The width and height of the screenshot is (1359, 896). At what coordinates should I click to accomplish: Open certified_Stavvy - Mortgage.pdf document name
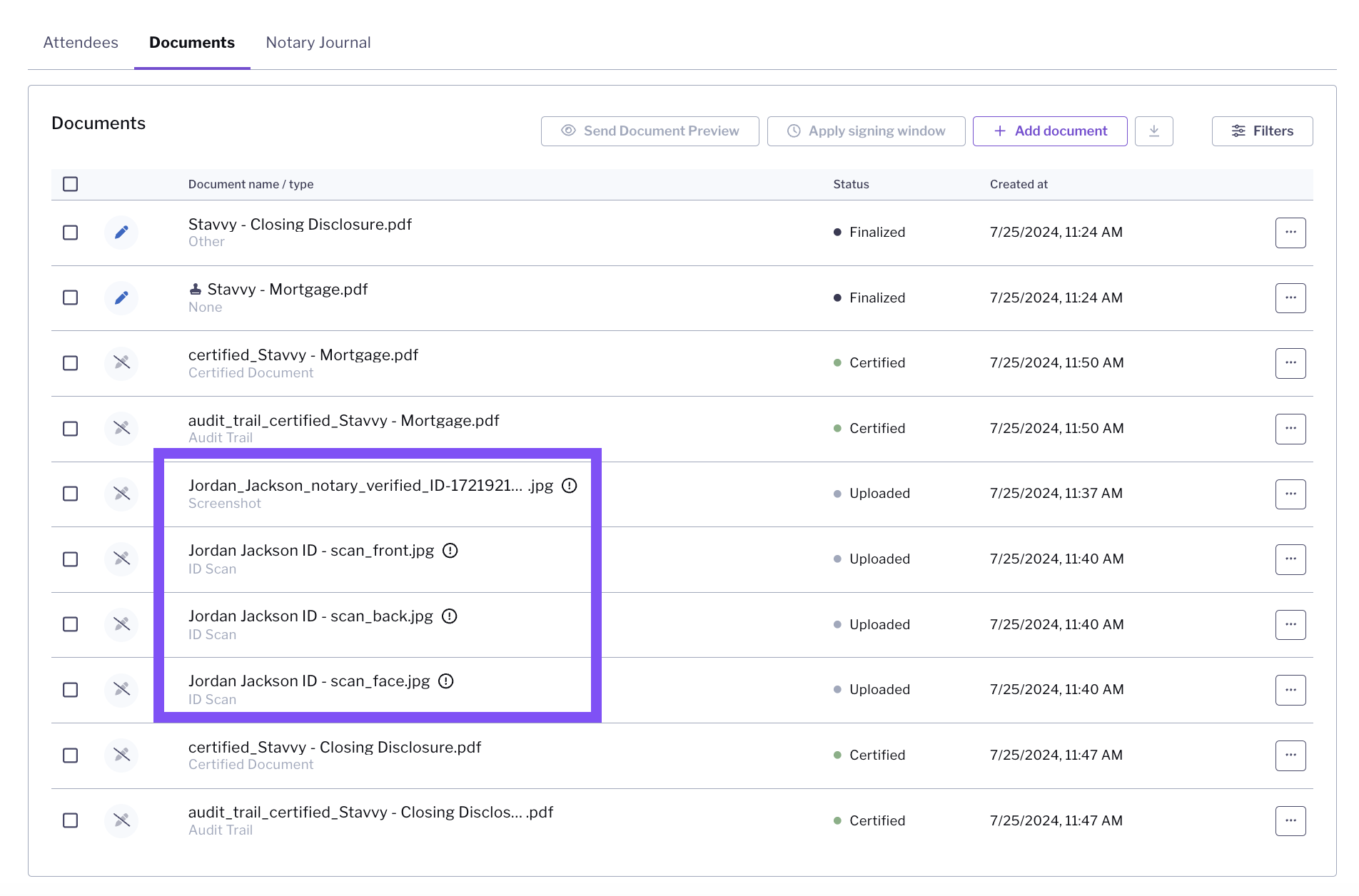pos(303,355)
